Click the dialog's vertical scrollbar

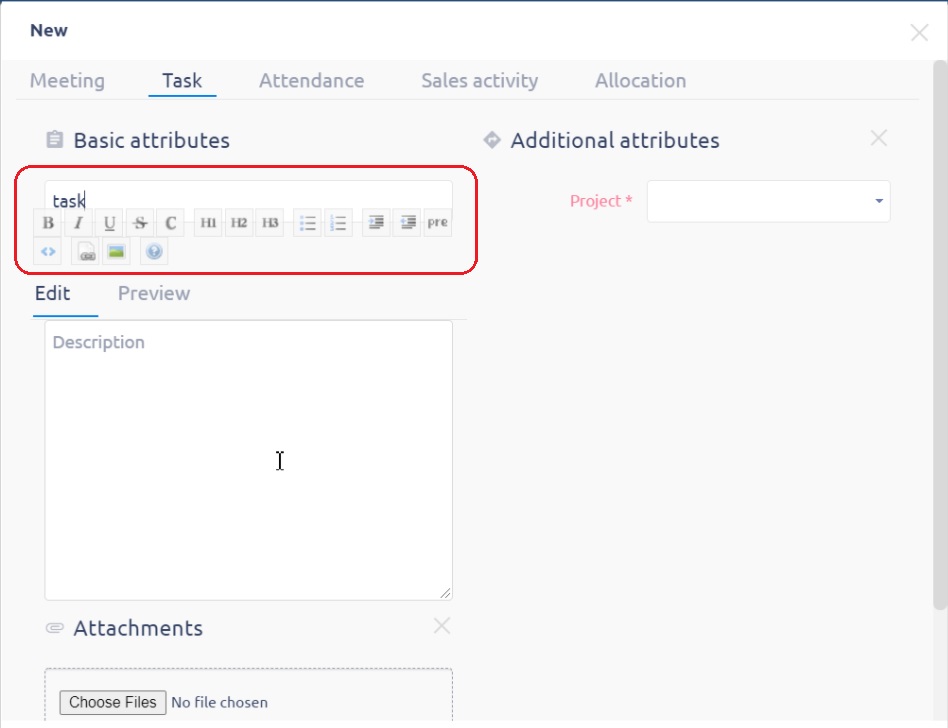coord(939,330)
